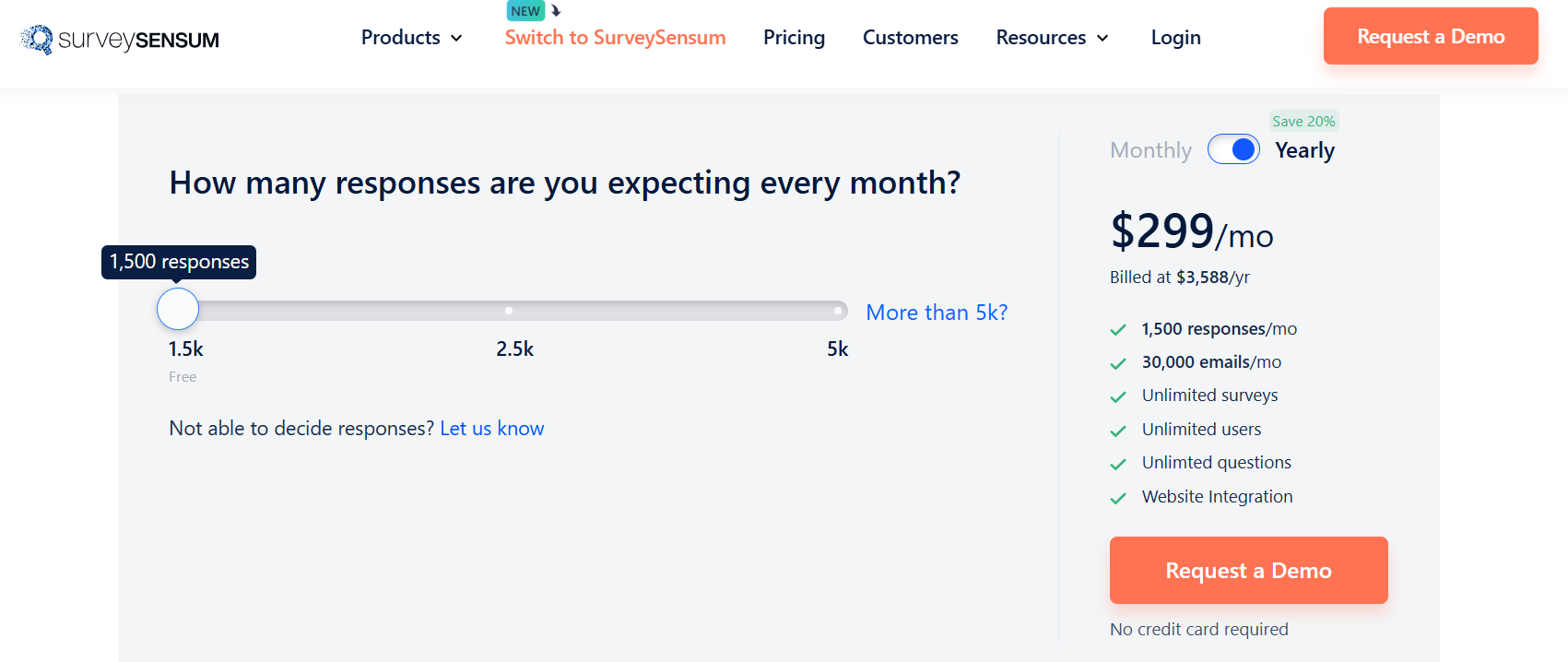This screenshot has width=1568, height=662.
Task: Click the chevron next to Products
Action: click(x=456, y=39)
